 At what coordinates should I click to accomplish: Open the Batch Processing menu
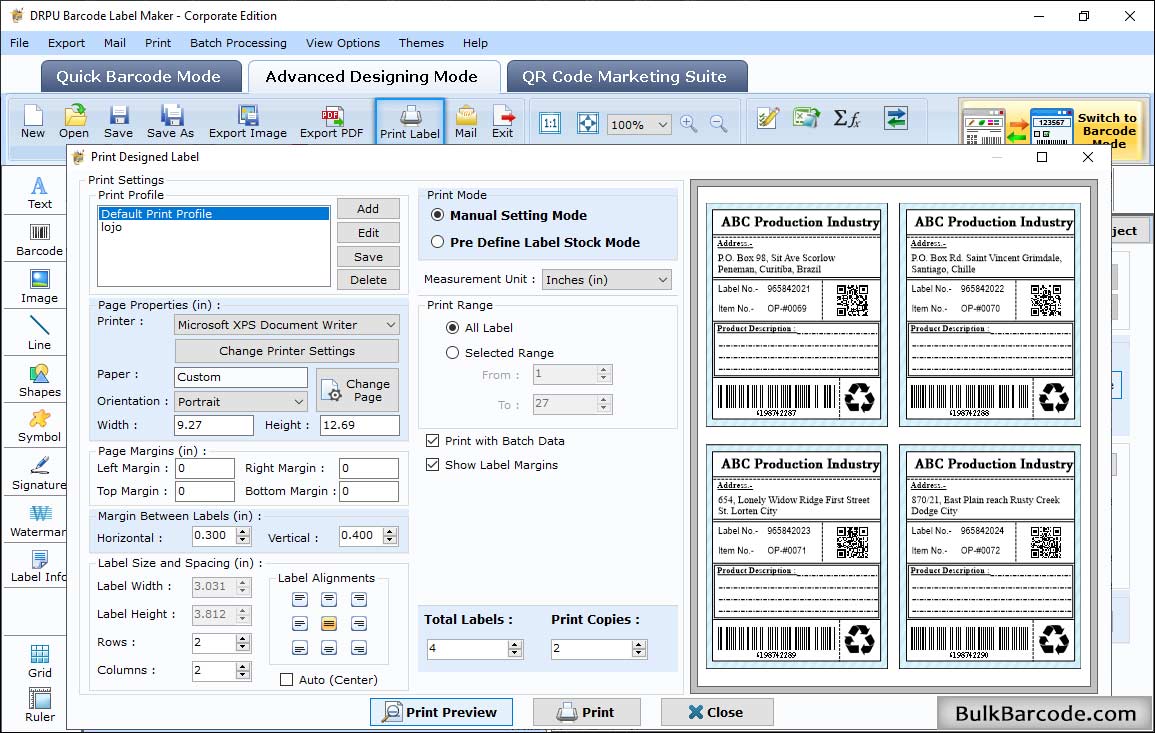click(238, 43)
